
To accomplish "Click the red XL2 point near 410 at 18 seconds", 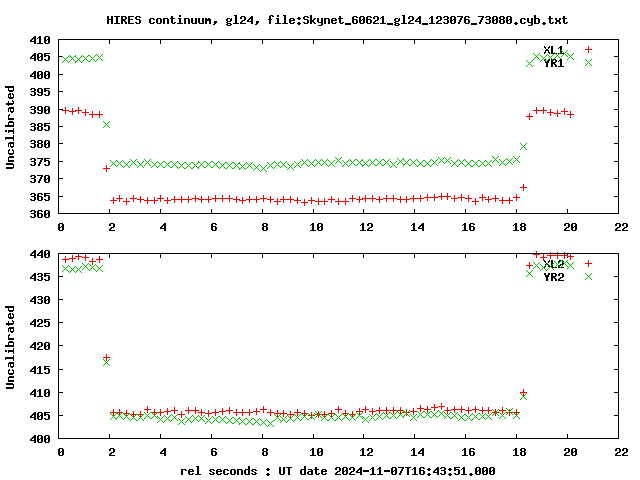I will [x=523, y=392].
